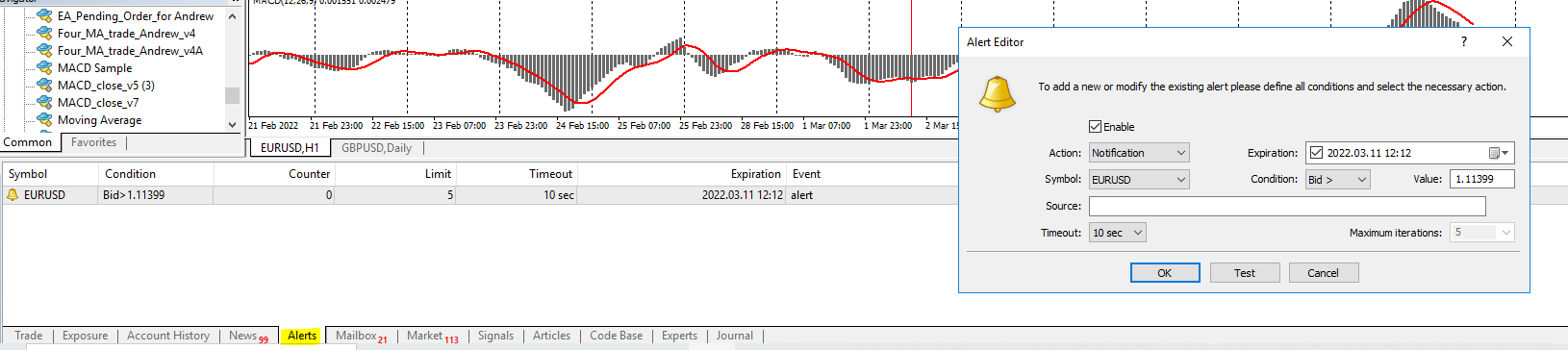Open the Expiration calendar picker
1568x350 pixels.
click(x=1499, y=153)
